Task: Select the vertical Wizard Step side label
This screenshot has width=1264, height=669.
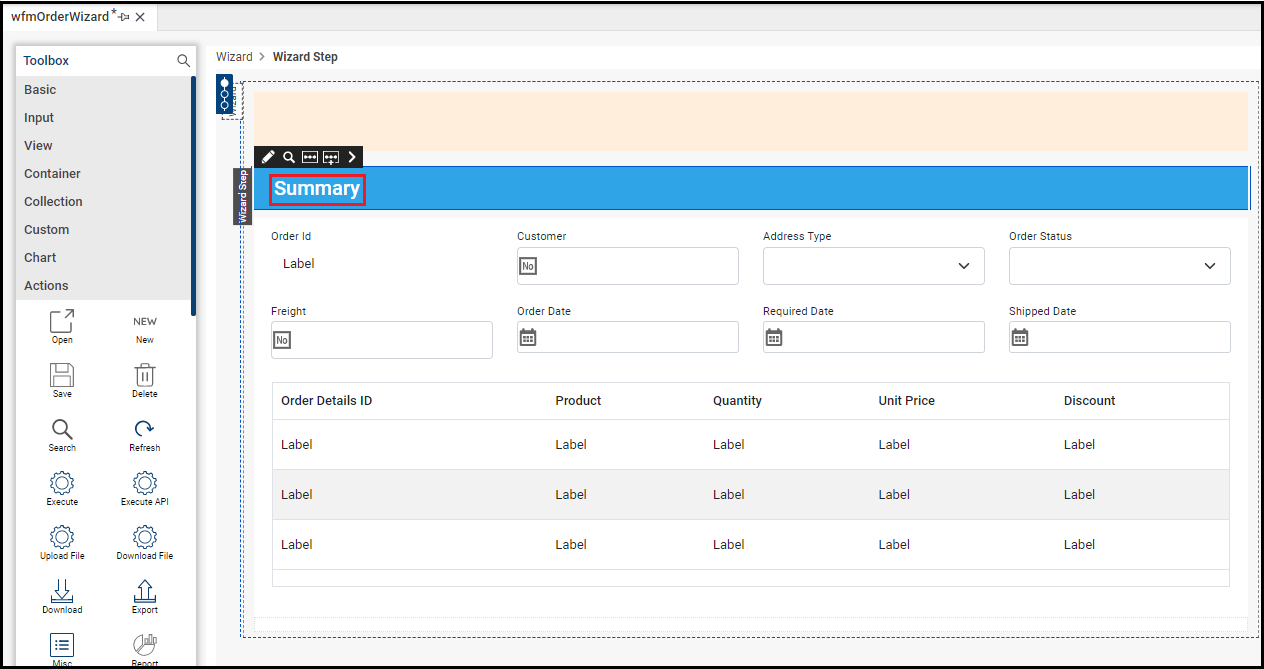Action: 242,196
